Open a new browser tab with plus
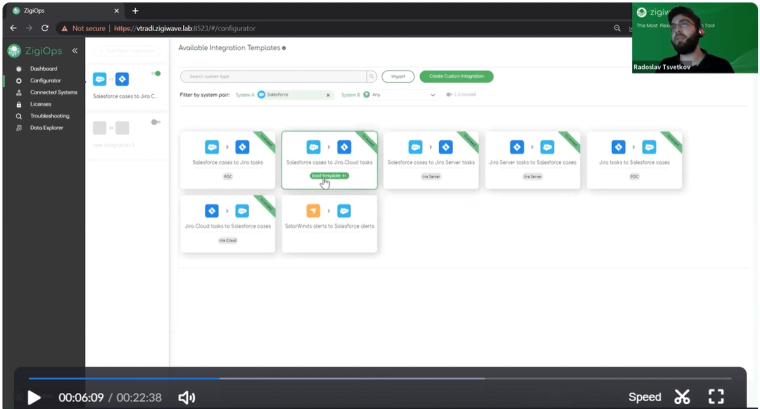This screenshot has width=760, height=409. coord(135,11)
